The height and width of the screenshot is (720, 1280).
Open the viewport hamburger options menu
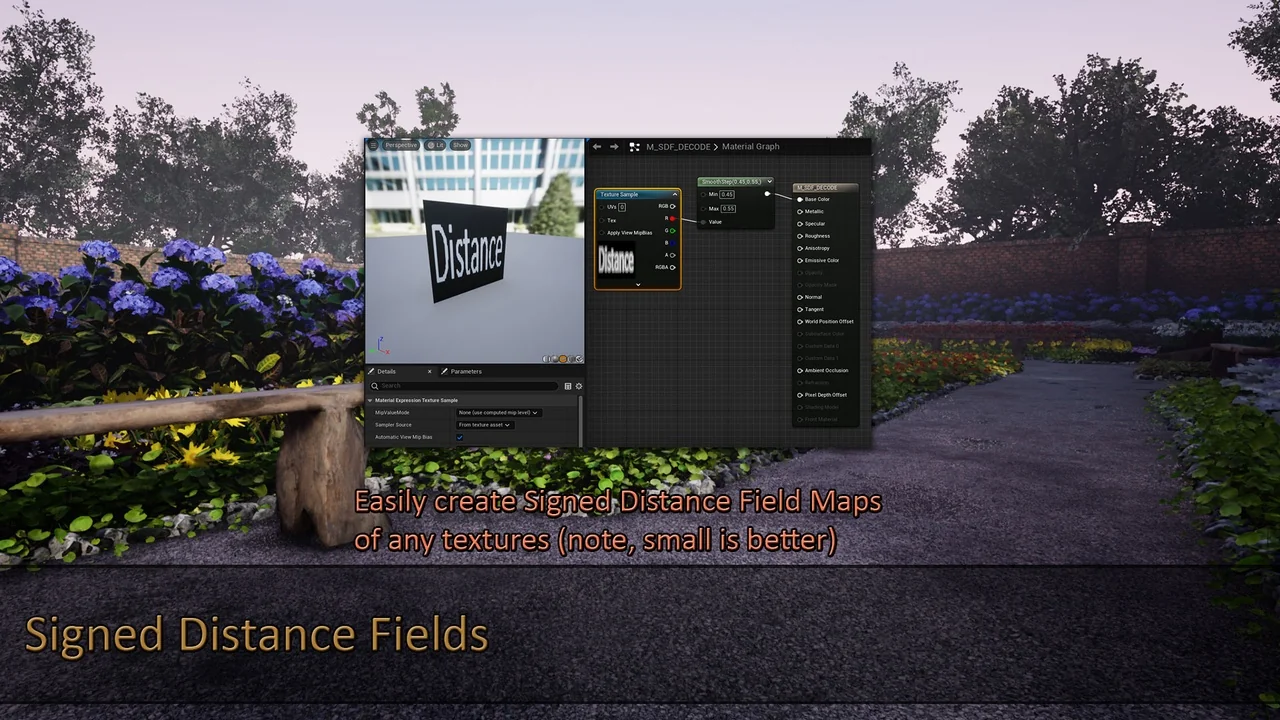[x=373, y=146]
